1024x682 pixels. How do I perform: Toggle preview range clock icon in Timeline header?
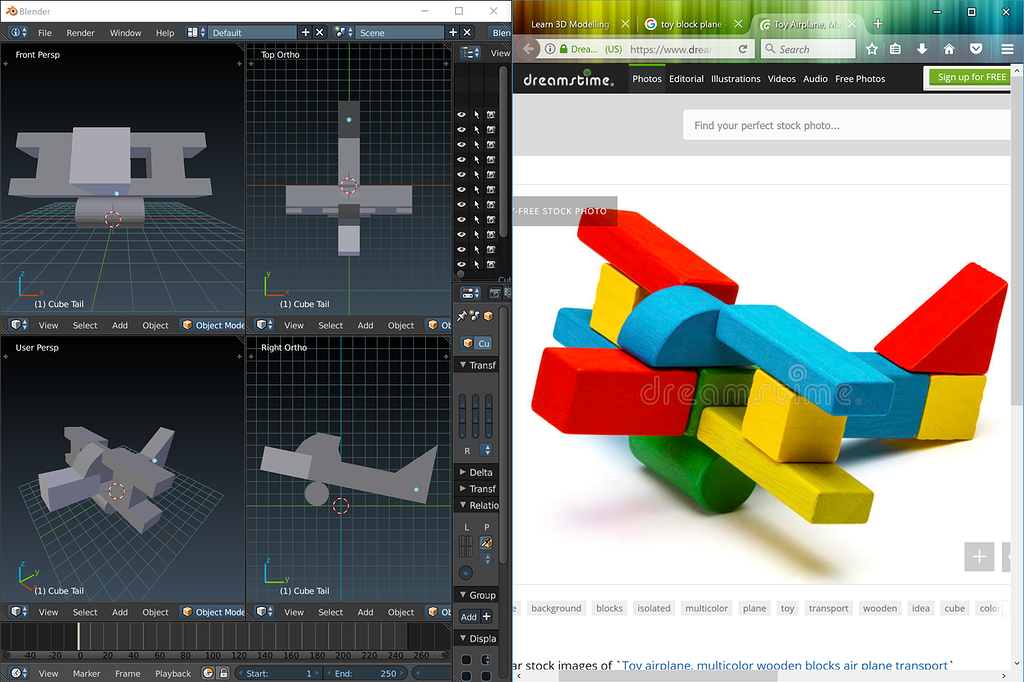[x=208, y=673]
